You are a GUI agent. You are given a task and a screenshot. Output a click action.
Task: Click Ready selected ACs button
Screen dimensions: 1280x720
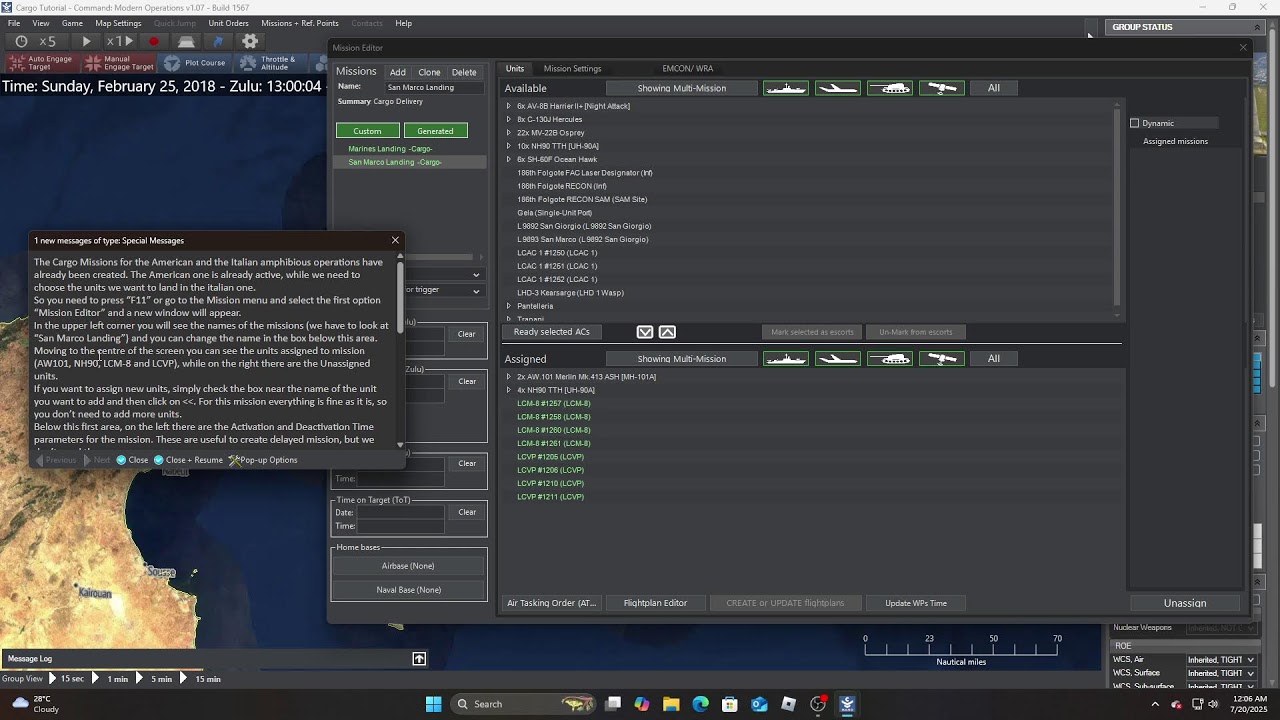(x=551, y=332)
